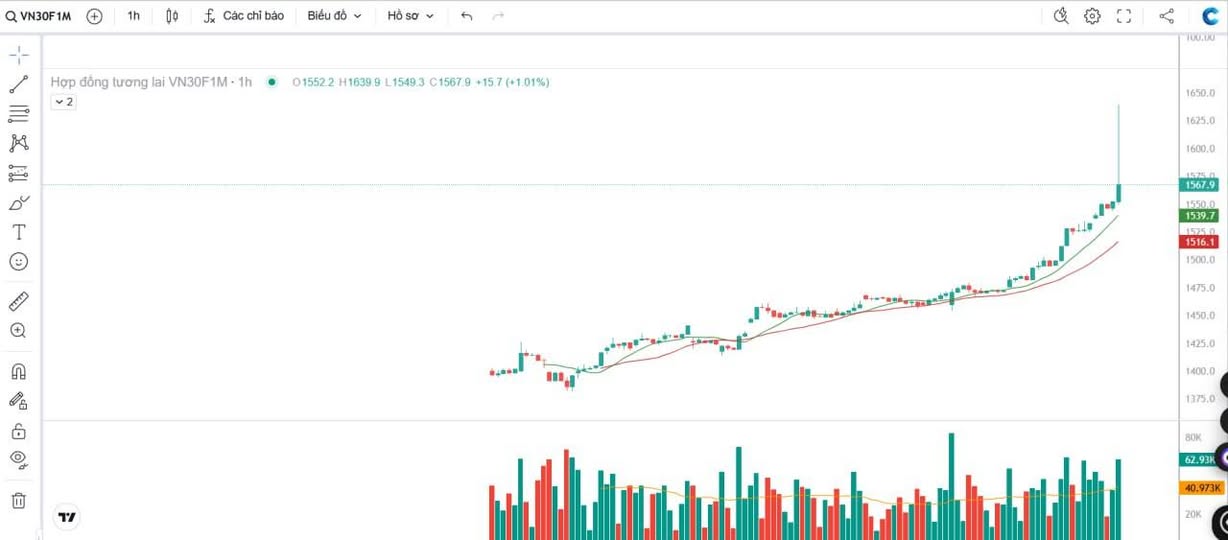Screen dimensions: 1228x540
Task: Toggle hide all drawings eye icon
Action: (x=18, y=460)
